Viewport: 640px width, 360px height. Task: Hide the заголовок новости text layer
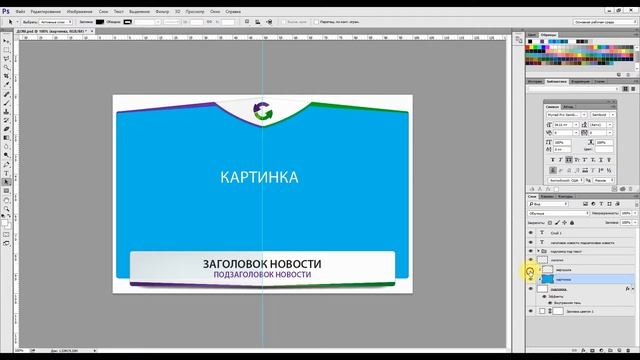pyautogui.click(x=531, y=242)
